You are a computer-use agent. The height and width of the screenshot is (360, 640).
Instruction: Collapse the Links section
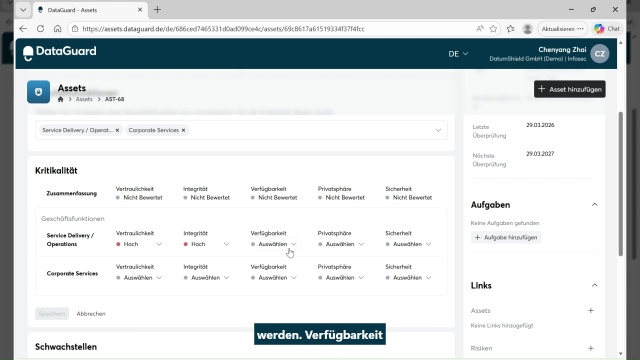pyautogui.click(x=594, y=285)
